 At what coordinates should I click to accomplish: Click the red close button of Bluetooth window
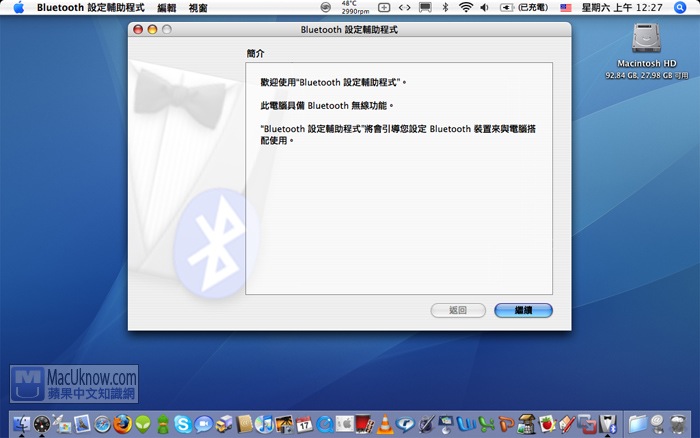[138, 29]
